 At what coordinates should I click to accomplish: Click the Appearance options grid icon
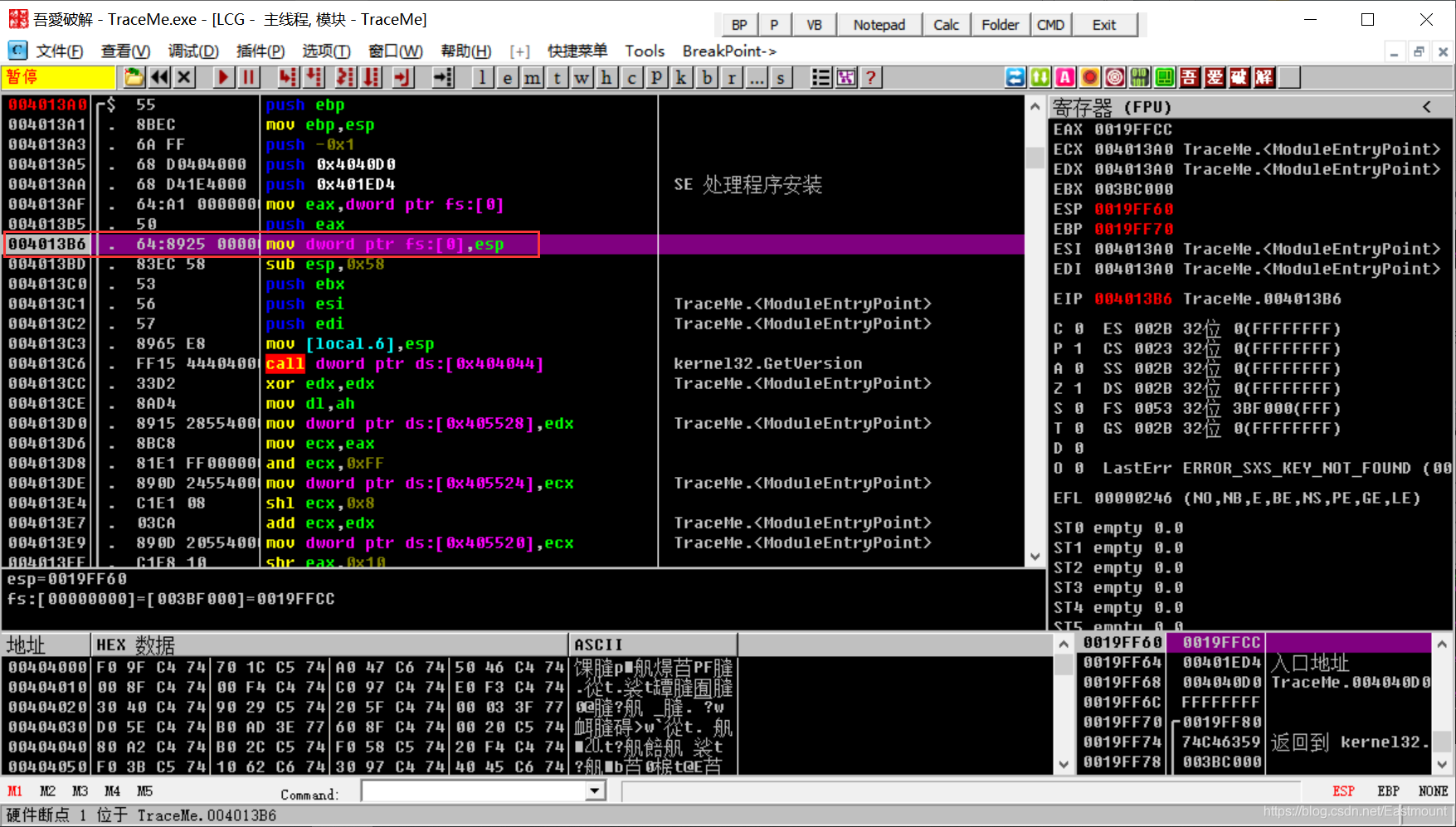point(846,78)
